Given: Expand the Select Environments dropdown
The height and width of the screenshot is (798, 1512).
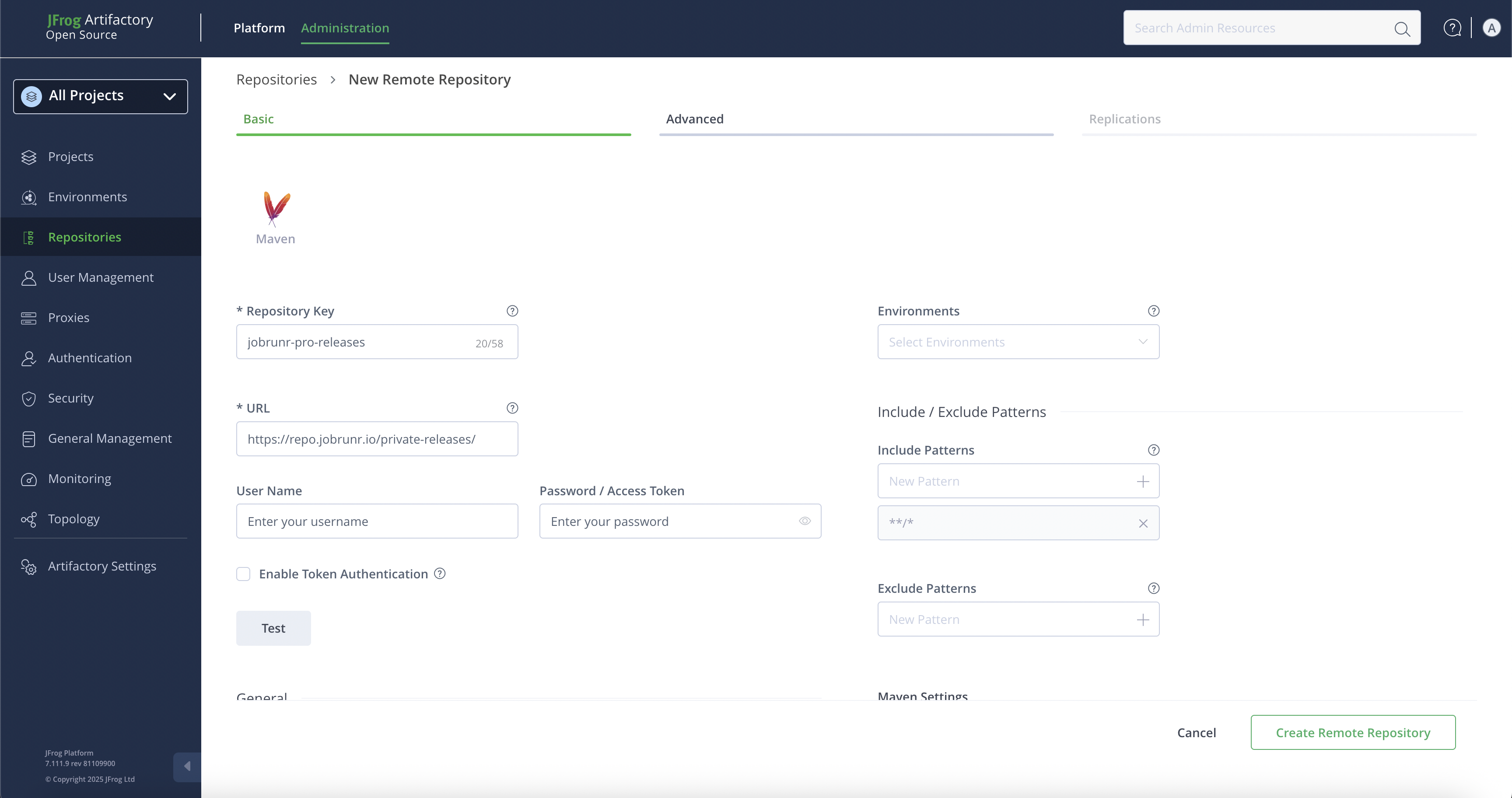Looking at the screenshot, I should [x=1018, y=342].
